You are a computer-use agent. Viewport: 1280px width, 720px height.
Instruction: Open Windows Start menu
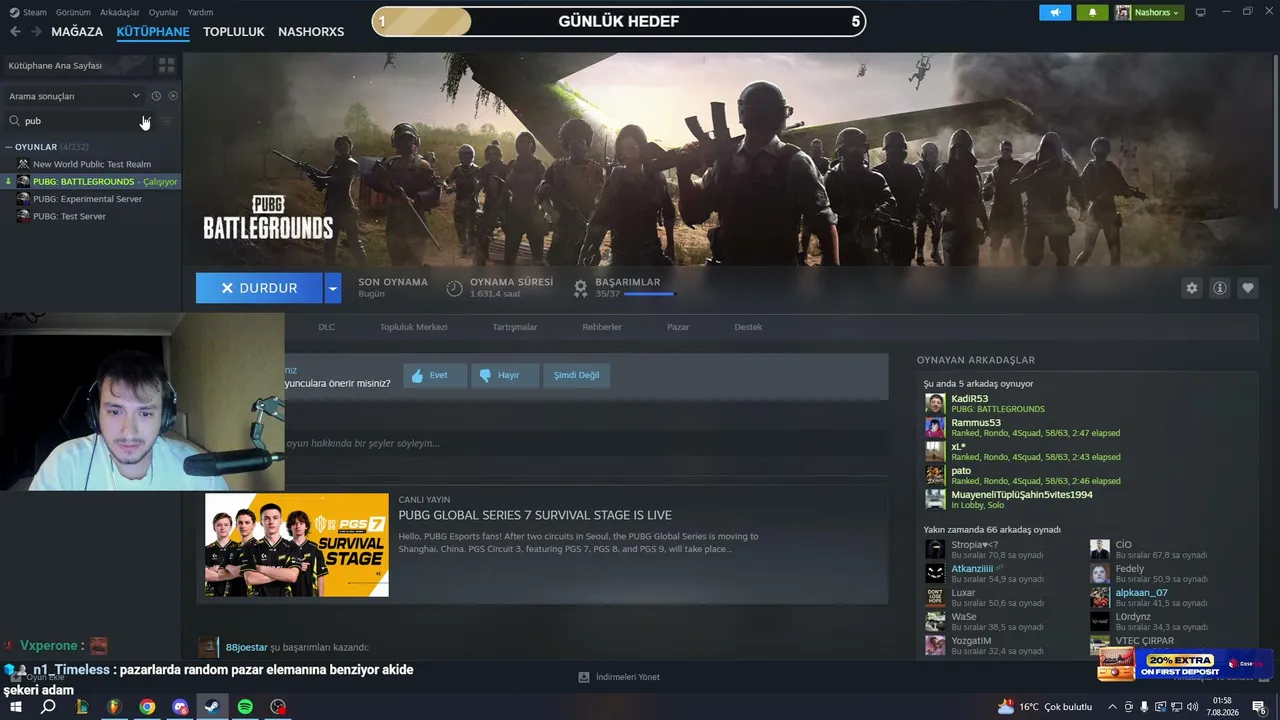click(16, 706)
